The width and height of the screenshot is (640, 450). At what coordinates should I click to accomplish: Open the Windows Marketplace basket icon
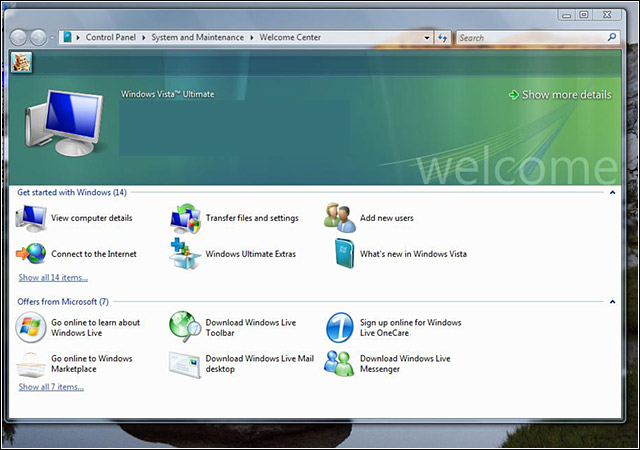[x=31, y=365]
